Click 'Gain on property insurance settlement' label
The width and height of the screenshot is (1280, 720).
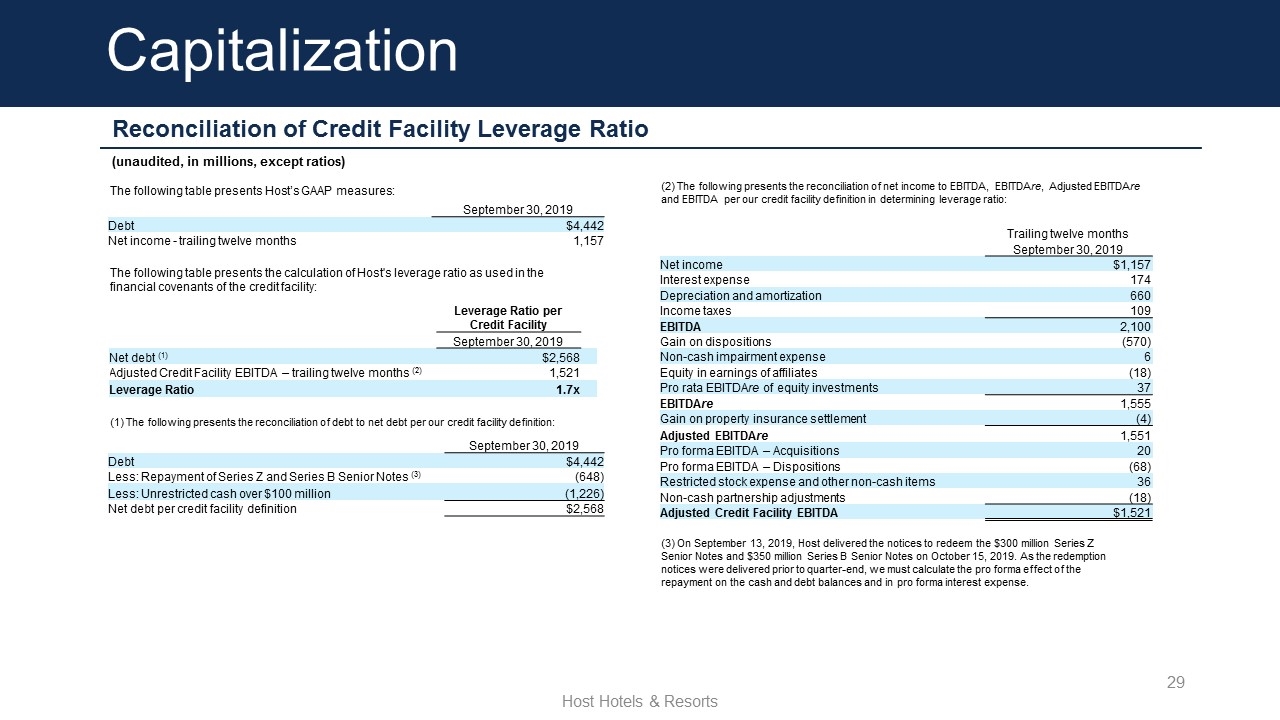pyautogui.click(x=763, y=419)
